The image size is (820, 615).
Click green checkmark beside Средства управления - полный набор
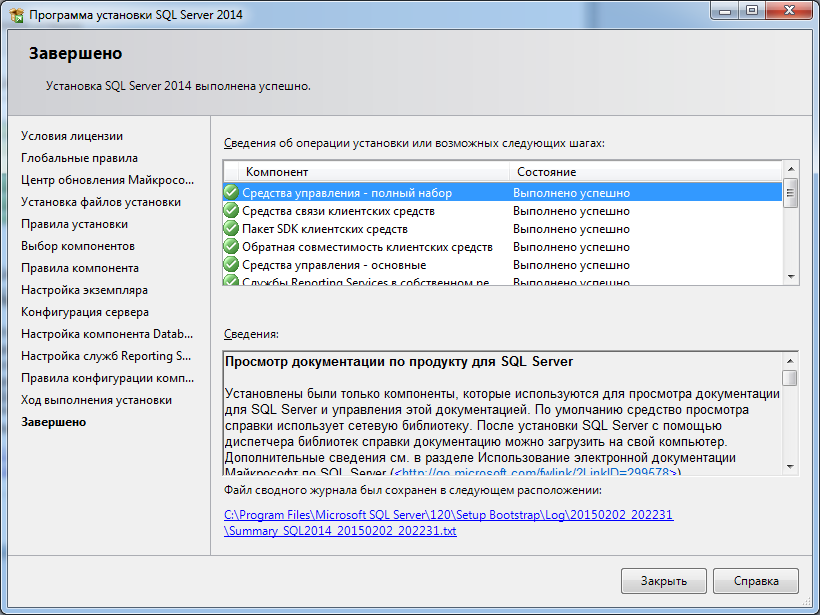pyautogui.click(x=231, y=193)
